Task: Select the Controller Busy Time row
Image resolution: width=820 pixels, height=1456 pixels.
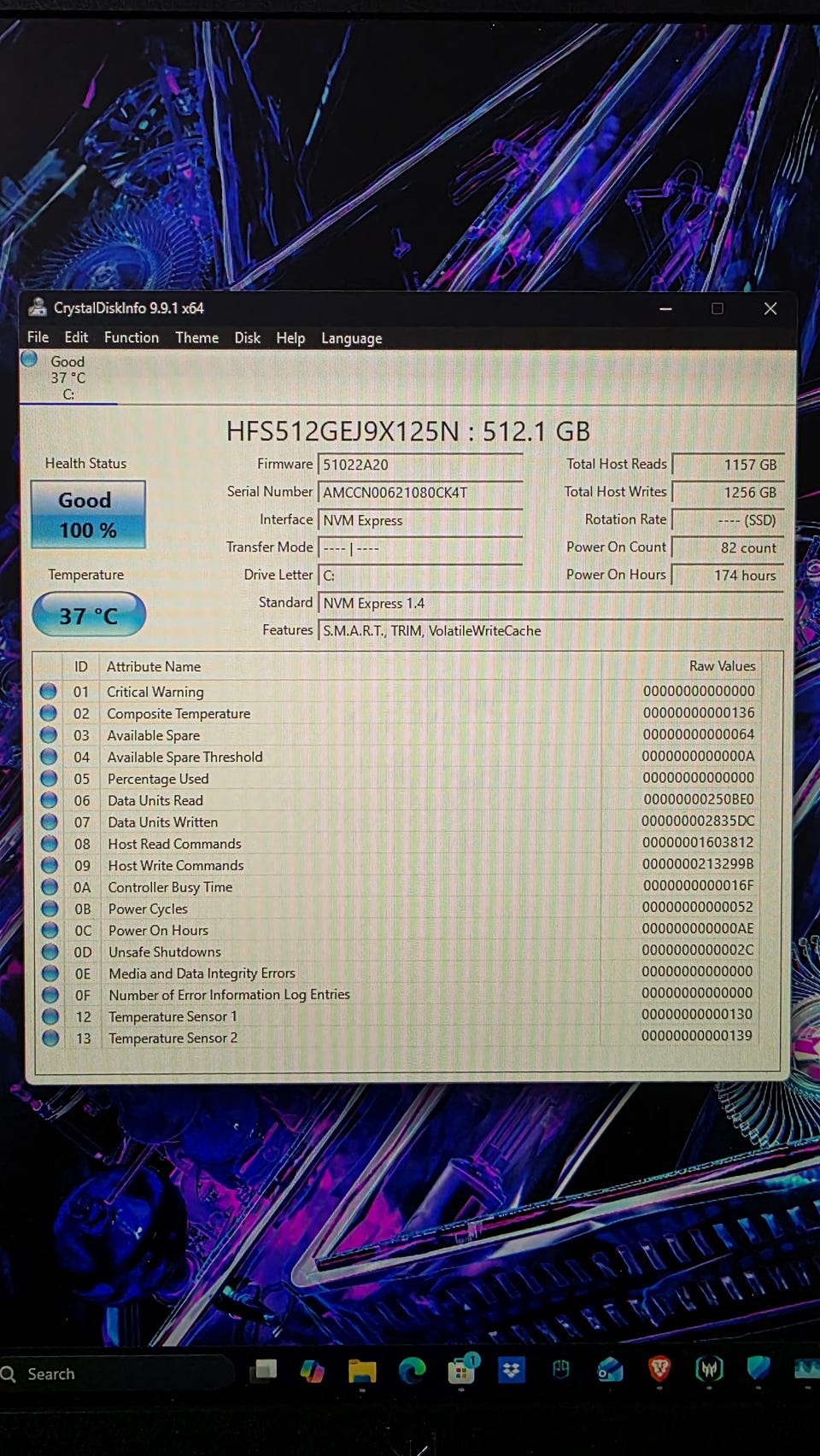Action: (397, 886)
